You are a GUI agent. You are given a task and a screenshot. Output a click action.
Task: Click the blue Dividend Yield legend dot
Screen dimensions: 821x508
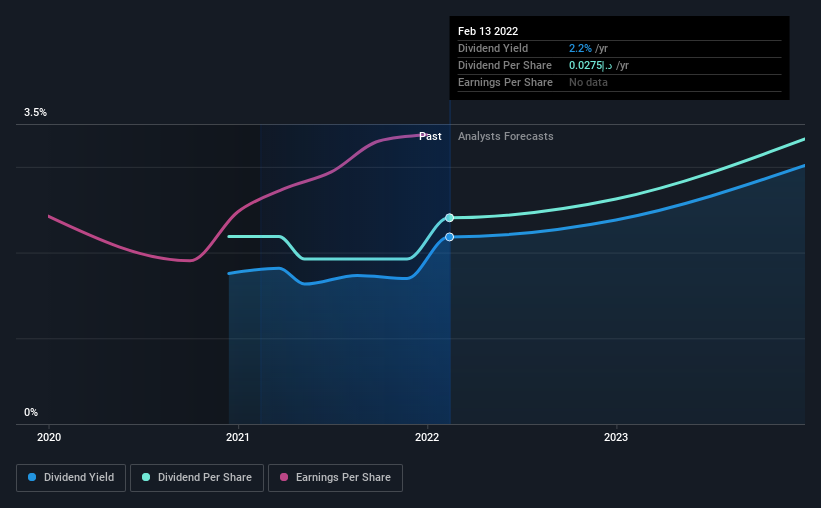tap(32, 477)
